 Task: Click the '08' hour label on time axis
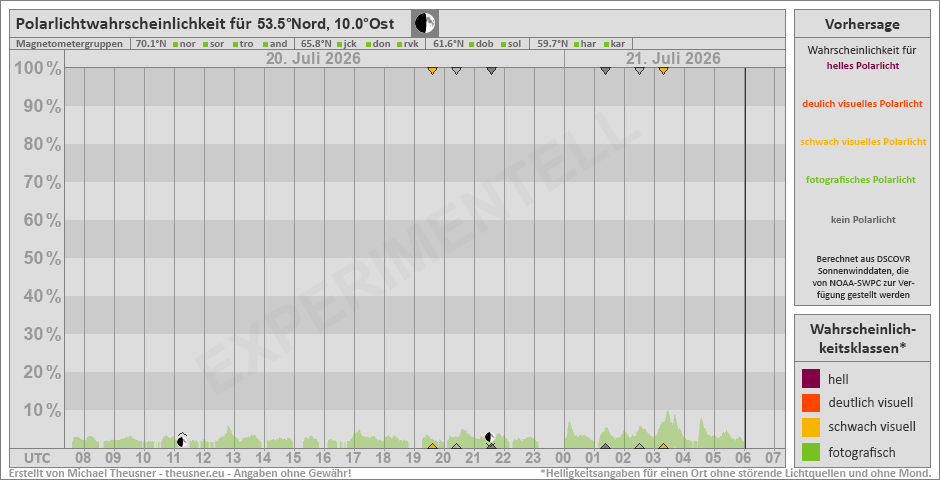[x=83, y=458]
